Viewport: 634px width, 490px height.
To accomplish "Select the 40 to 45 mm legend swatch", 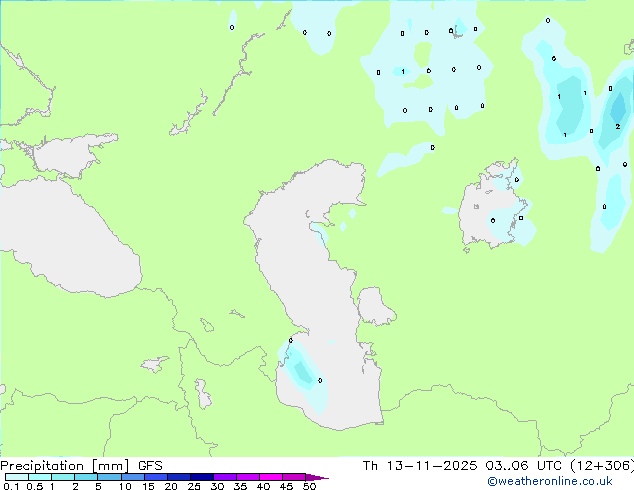I will tap(271, 477).
